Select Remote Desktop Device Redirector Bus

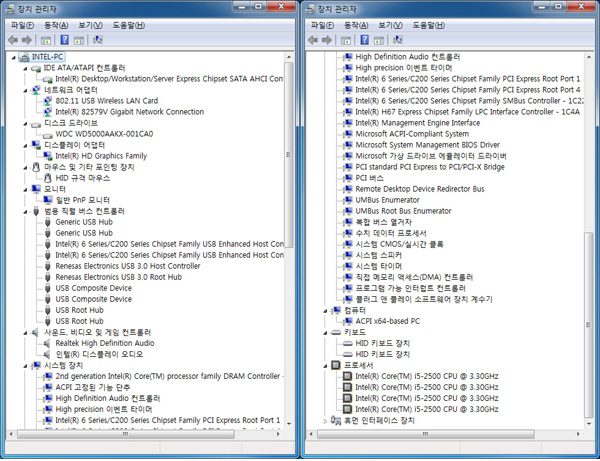tap(420, 189)
